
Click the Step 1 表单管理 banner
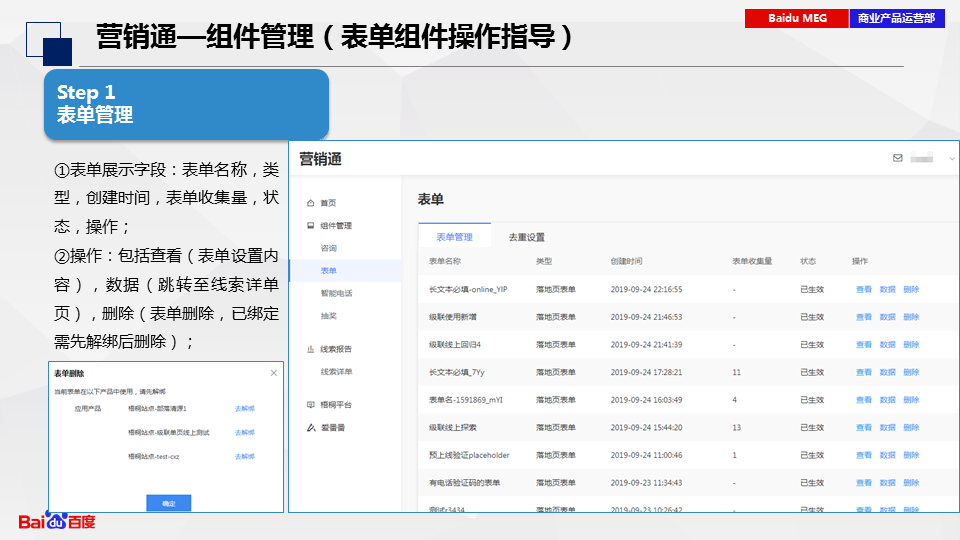186,104
